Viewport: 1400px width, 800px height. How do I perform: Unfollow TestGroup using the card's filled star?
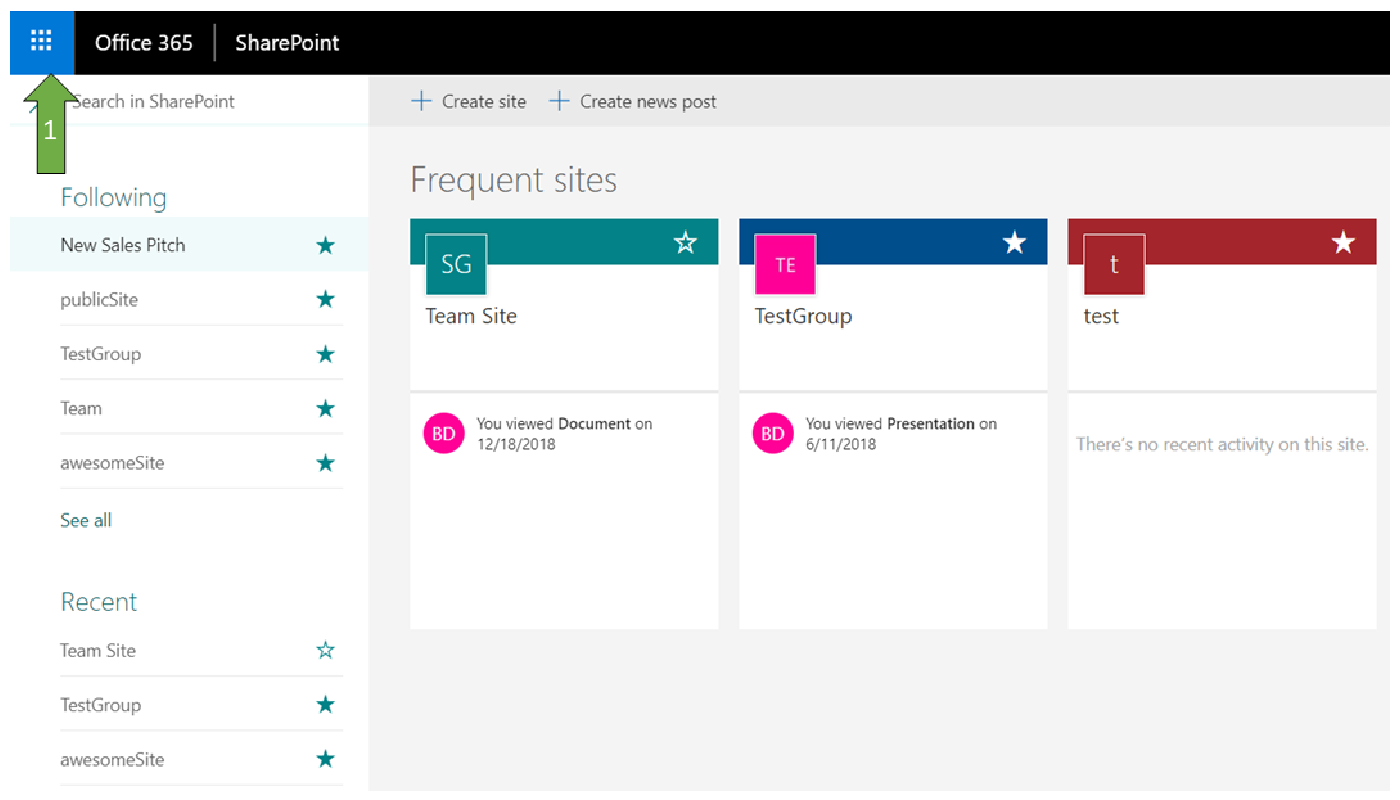1014,242
